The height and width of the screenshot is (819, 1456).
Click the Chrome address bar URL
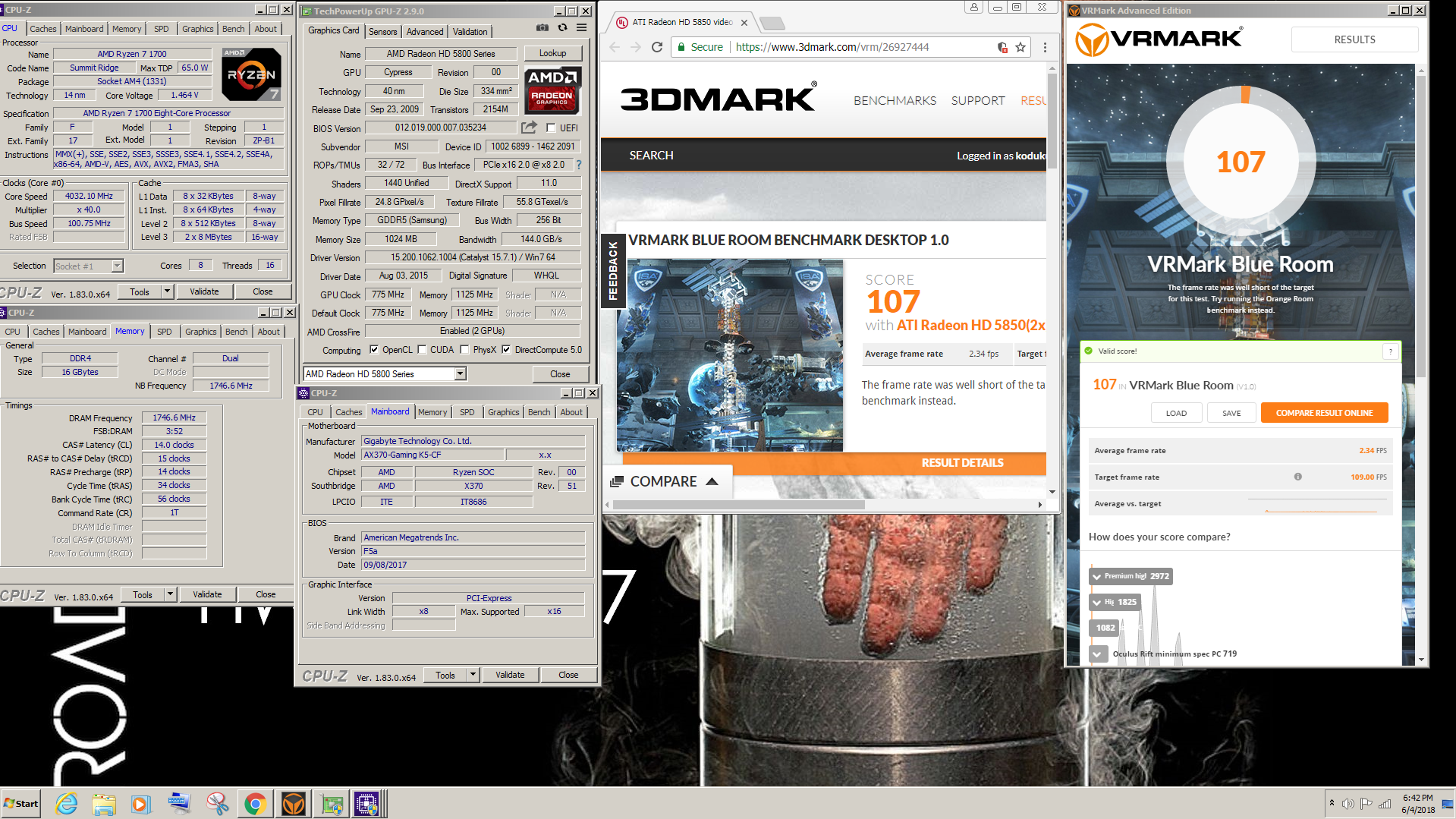[x=832, y=47]
